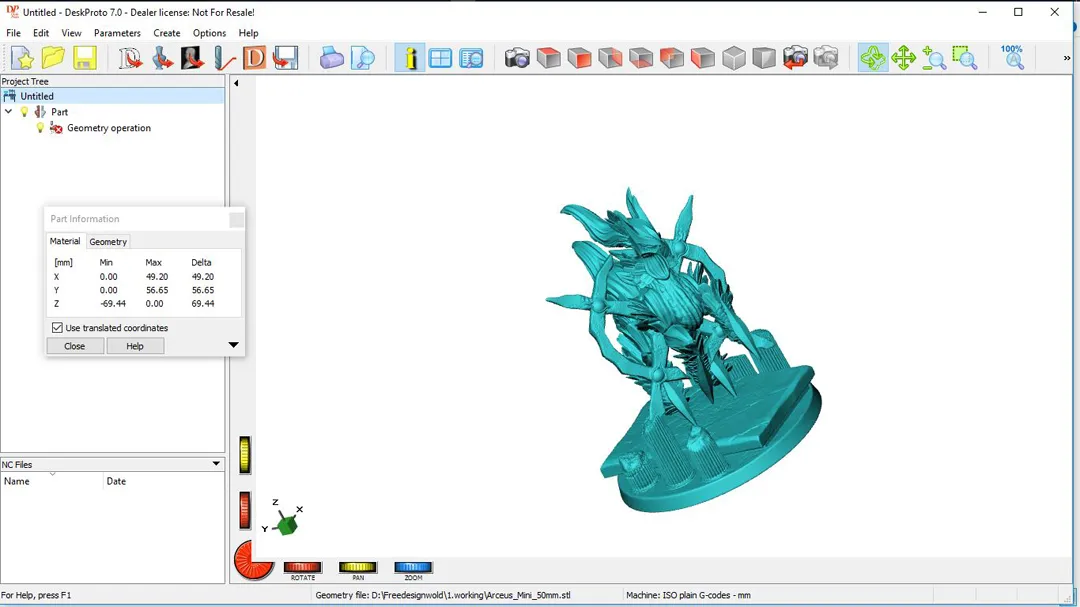
Task: Toggle the lightbulb for Geometry operation
Action: 40,127
